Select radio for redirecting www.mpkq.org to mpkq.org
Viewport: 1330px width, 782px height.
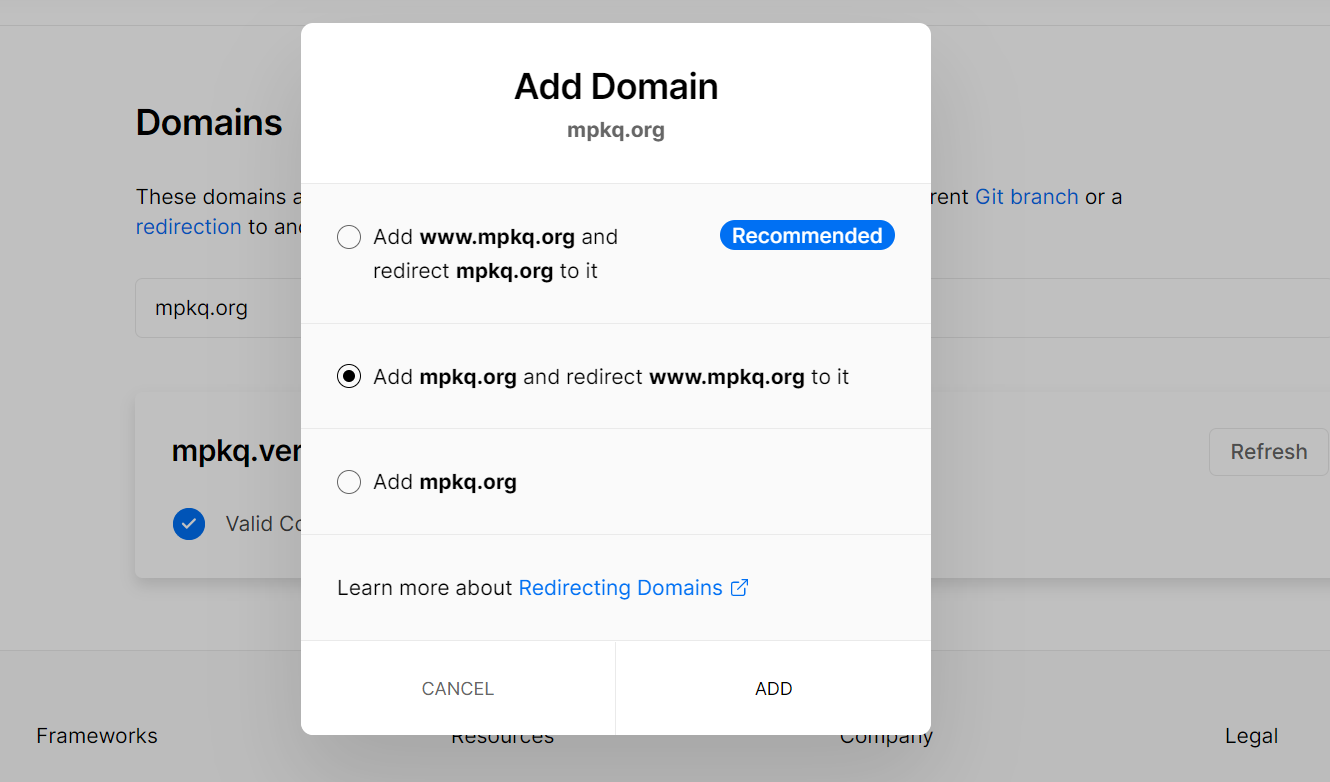(x=349, y=377)
